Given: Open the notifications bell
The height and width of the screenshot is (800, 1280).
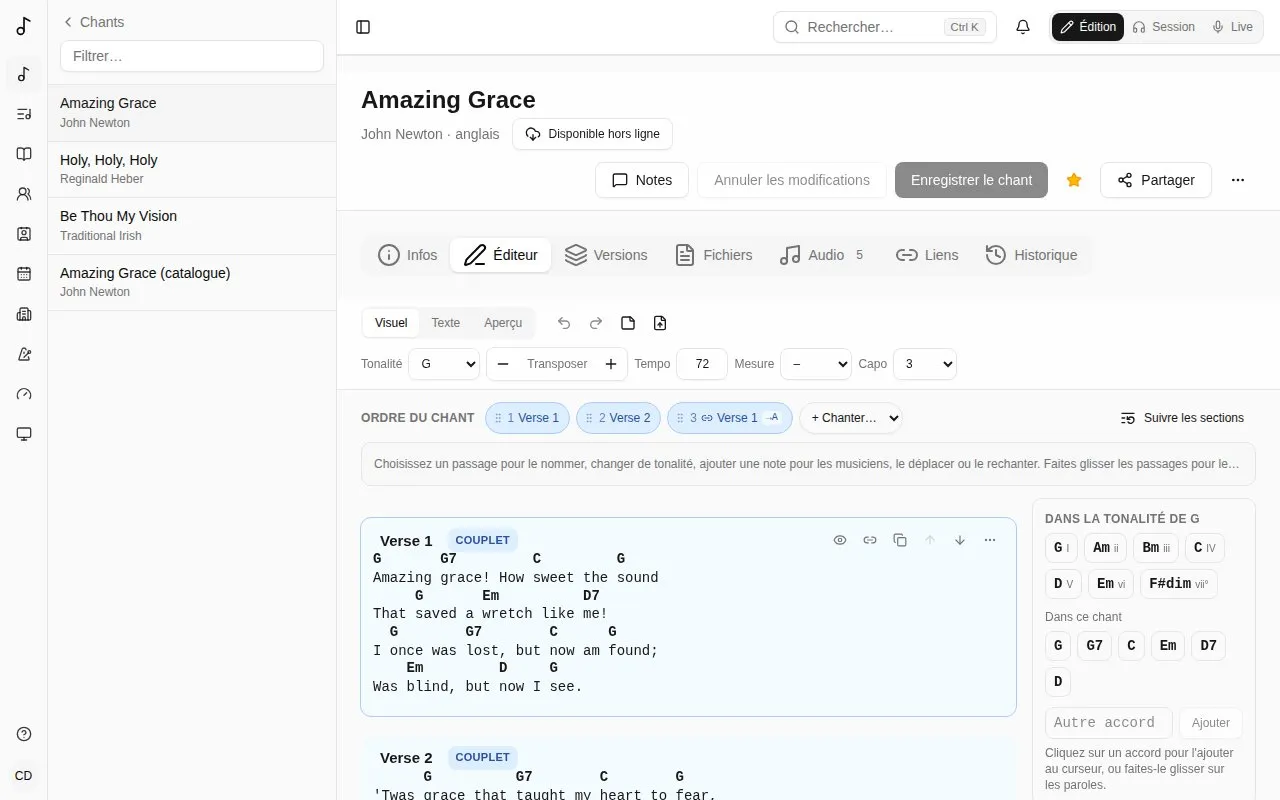Looking at the screenshot, I should 1023,27.
